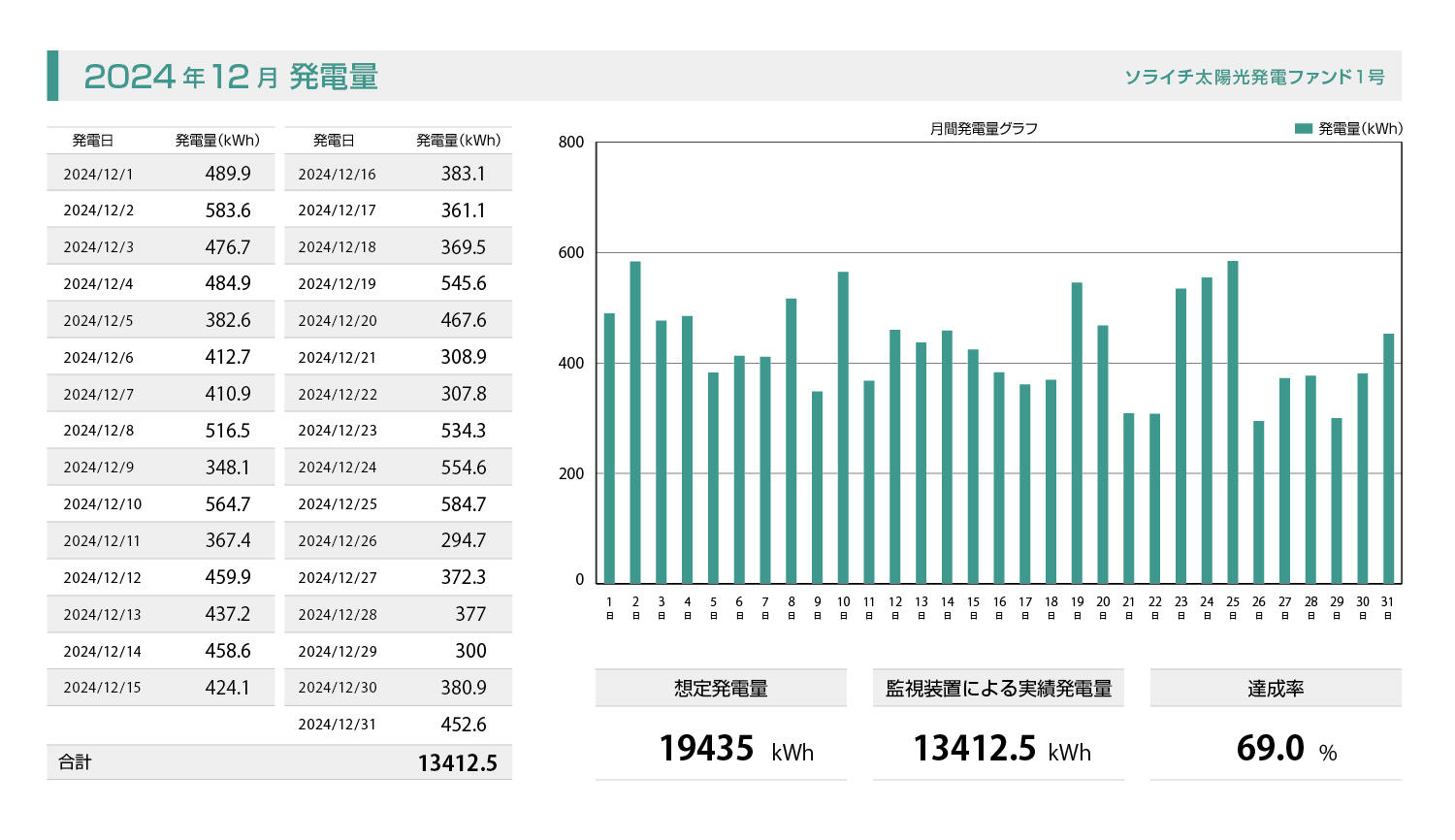Viewport: 1455px width, 840px height.
Task: Click the value 554.6
Action: click(464, 468)
